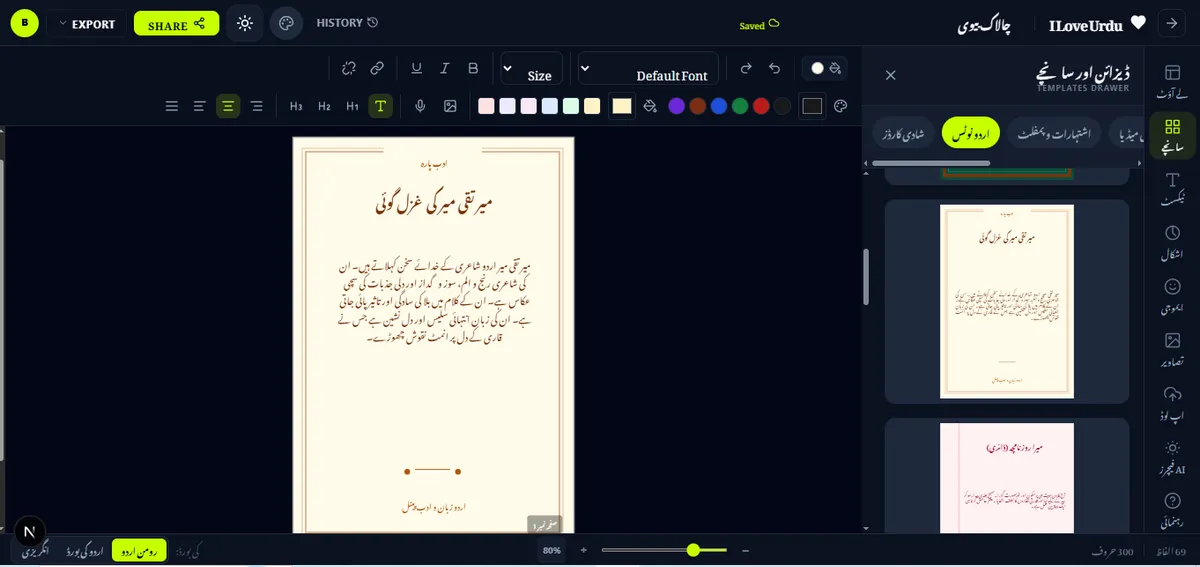Click the microphone voice input icon
The width and height of the screenshot is (1200, 567).
coord(421,106)
